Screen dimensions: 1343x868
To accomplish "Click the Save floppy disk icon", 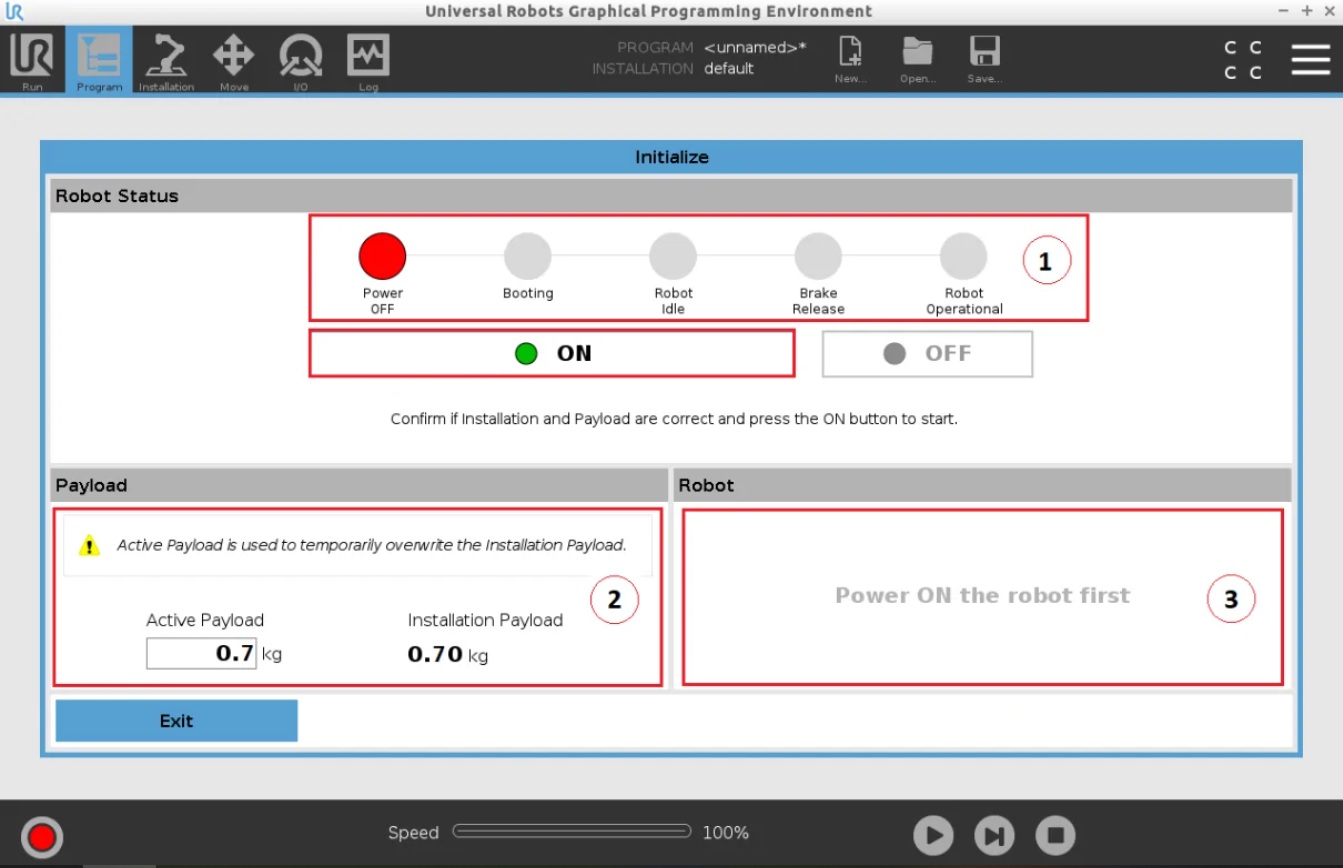I will pos(984,60).
